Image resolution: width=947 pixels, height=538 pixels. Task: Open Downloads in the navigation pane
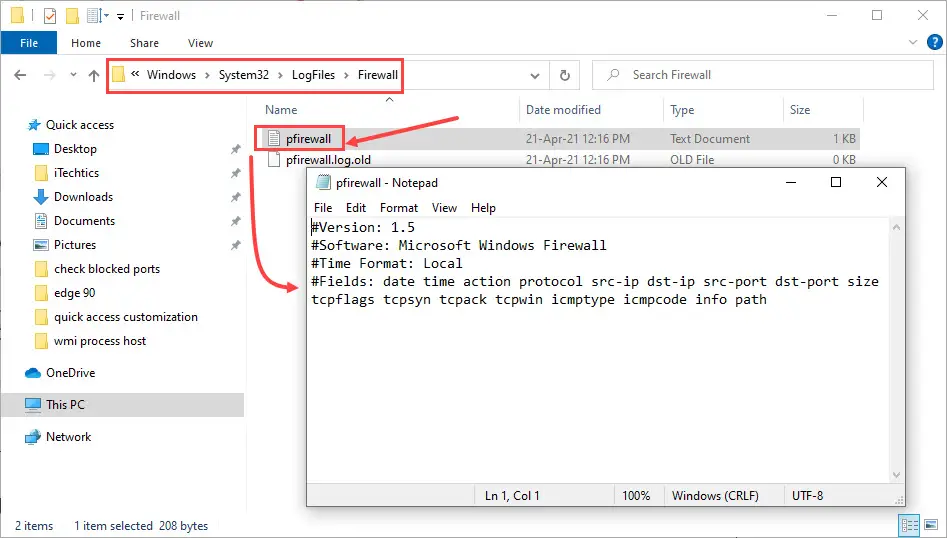point(83,197)
